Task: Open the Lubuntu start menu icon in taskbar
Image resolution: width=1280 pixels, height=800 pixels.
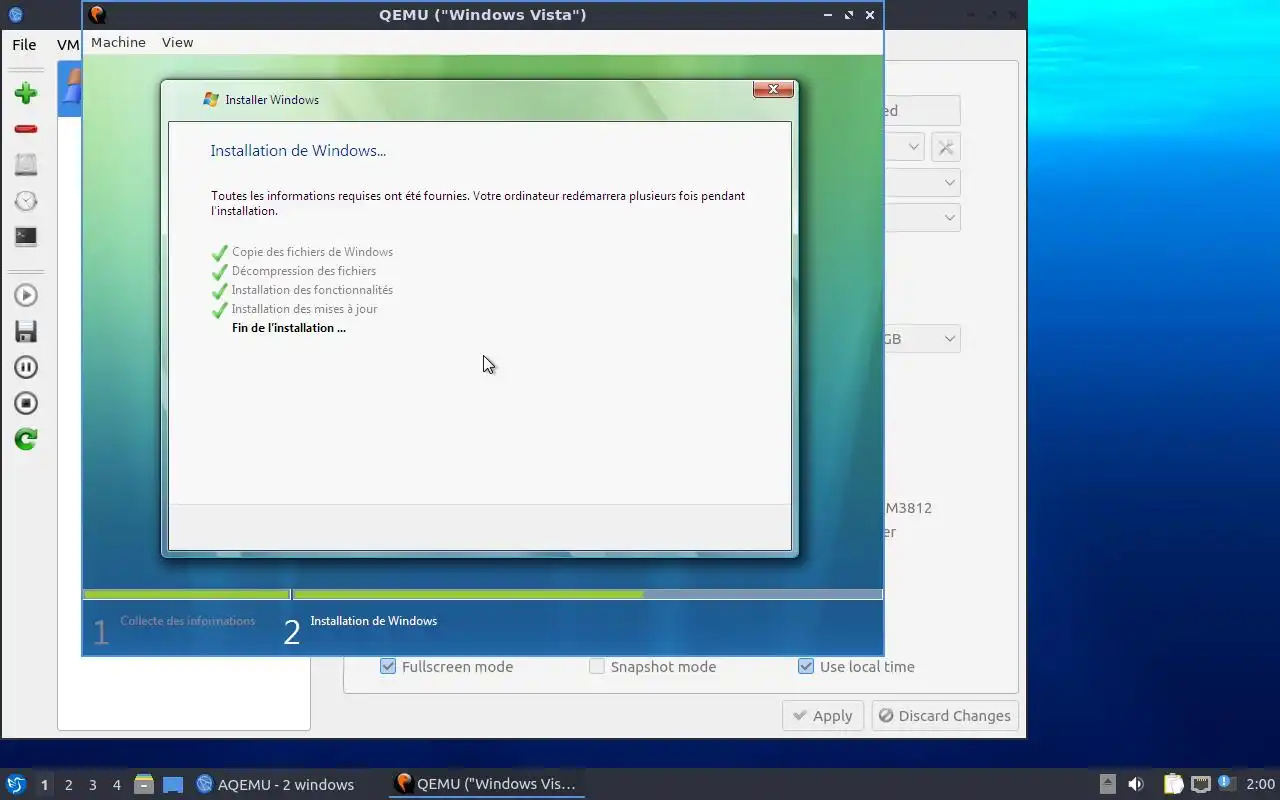Action: (x=15, y=784)
